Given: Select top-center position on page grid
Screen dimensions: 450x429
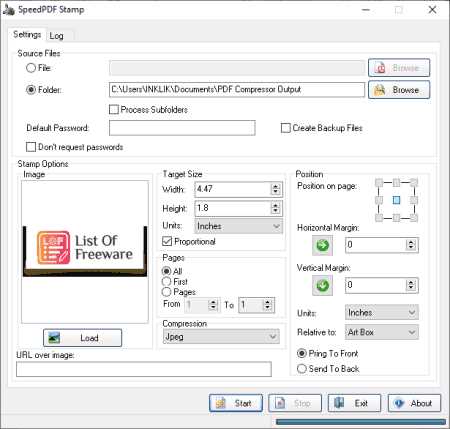Looking at the screenshot, I should [x=396, y=182].
